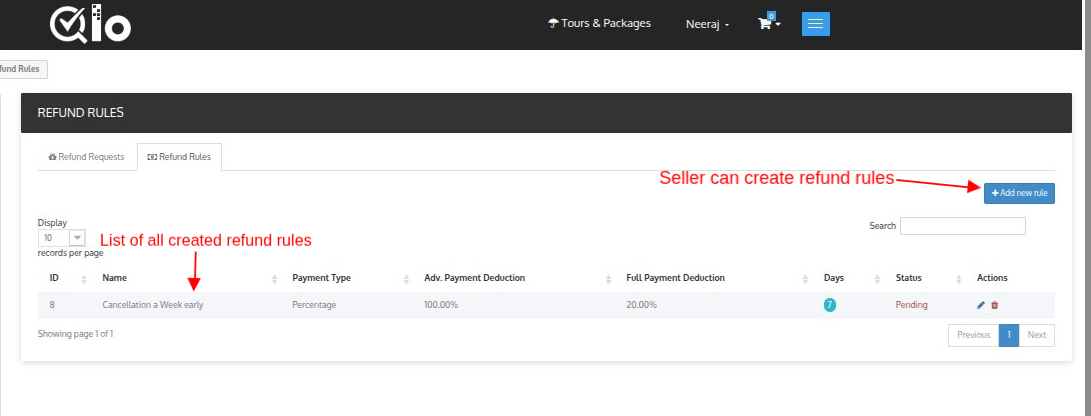Click the REFUND RULES panel heading
Screen dimensions: 1091x416
[x=81, y=113]
